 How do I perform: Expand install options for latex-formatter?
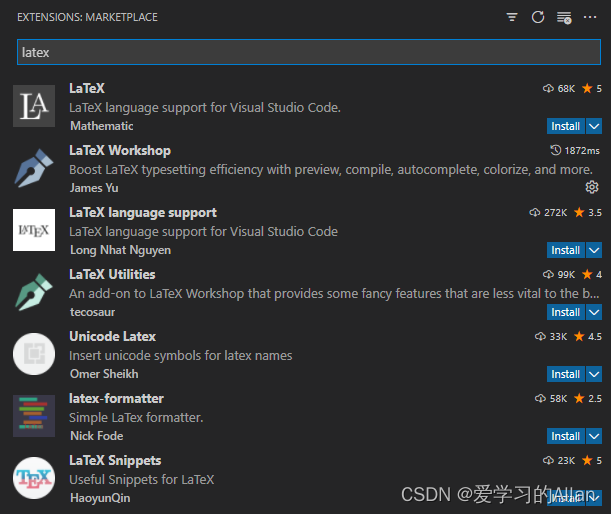[x=594, y=436]
